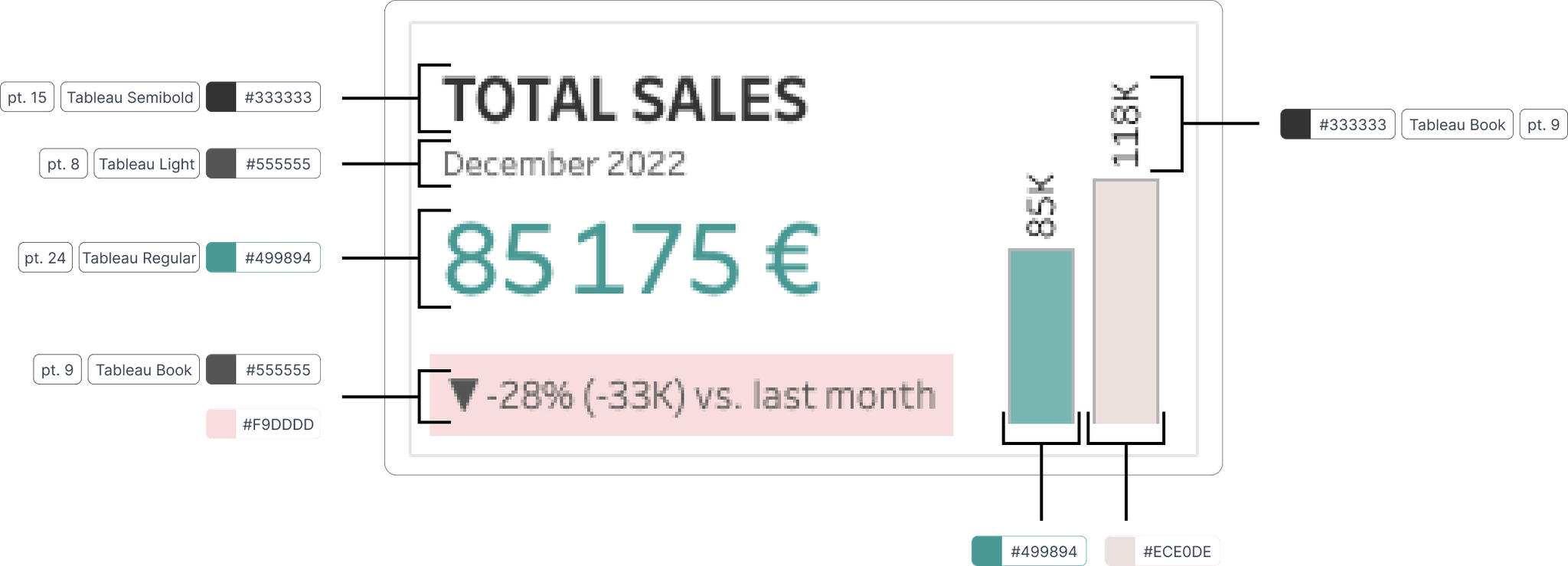
Task: Click the pt. 24 label
Action: click(45, 257)
